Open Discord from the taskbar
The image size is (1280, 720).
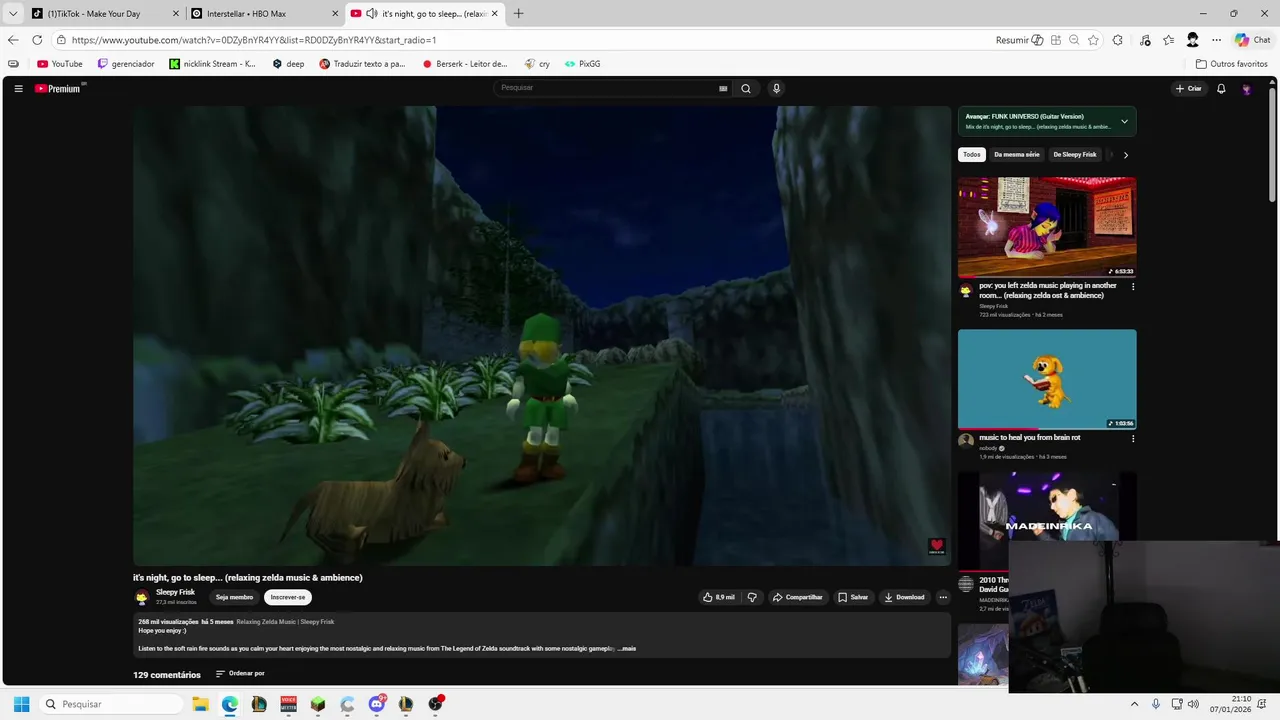tap(376, 704)
